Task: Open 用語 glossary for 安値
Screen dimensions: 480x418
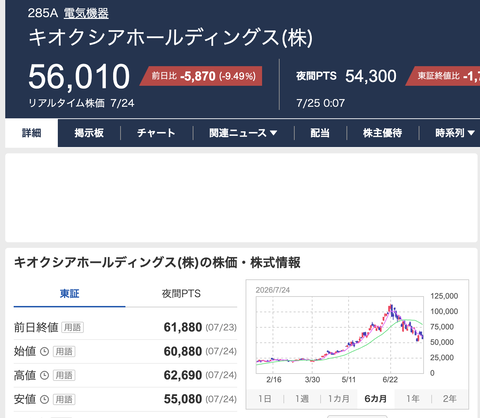Action: point(64,399)
